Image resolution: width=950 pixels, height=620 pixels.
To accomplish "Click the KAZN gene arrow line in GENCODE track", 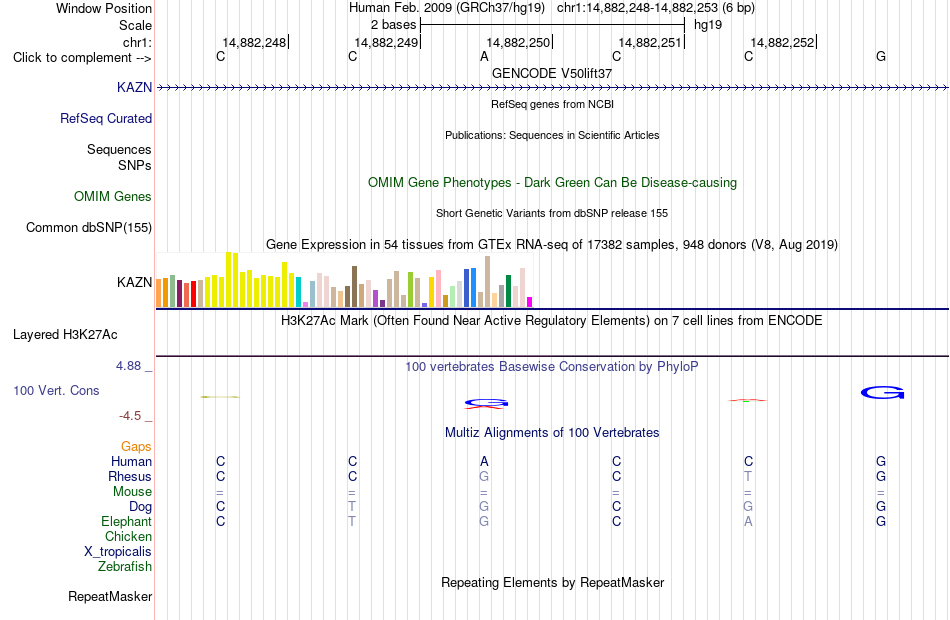I will pyautogui.click(x=552, y=88).
